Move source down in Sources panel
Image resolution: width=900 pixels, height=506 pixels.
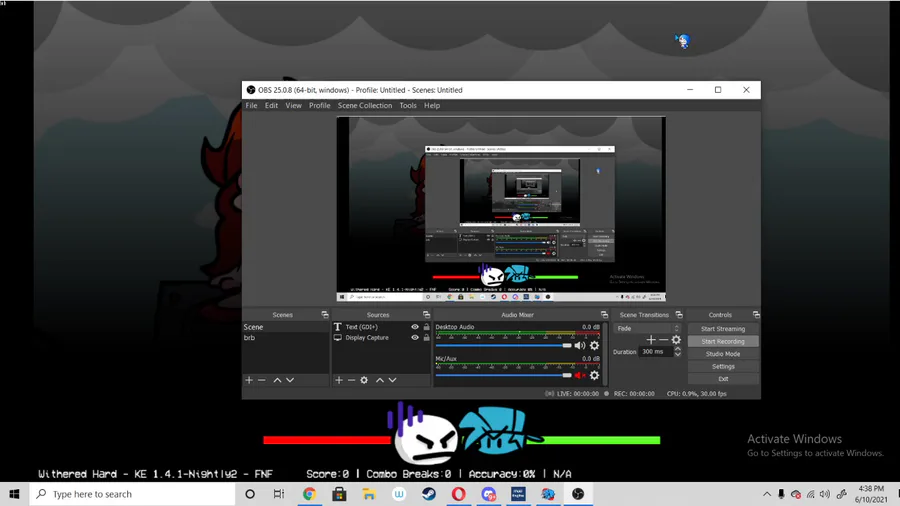pos(392,380)
